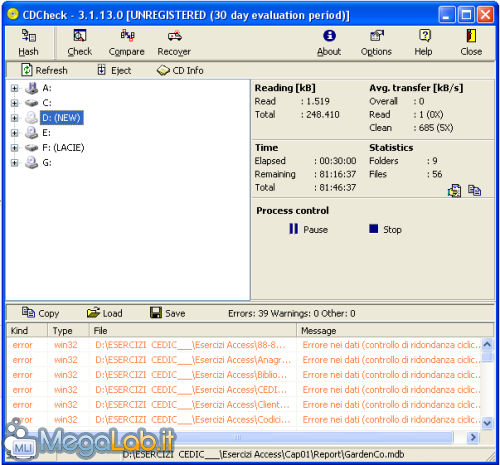Select the error row for Esercizi Access\88-8…

tap(244, 345)
